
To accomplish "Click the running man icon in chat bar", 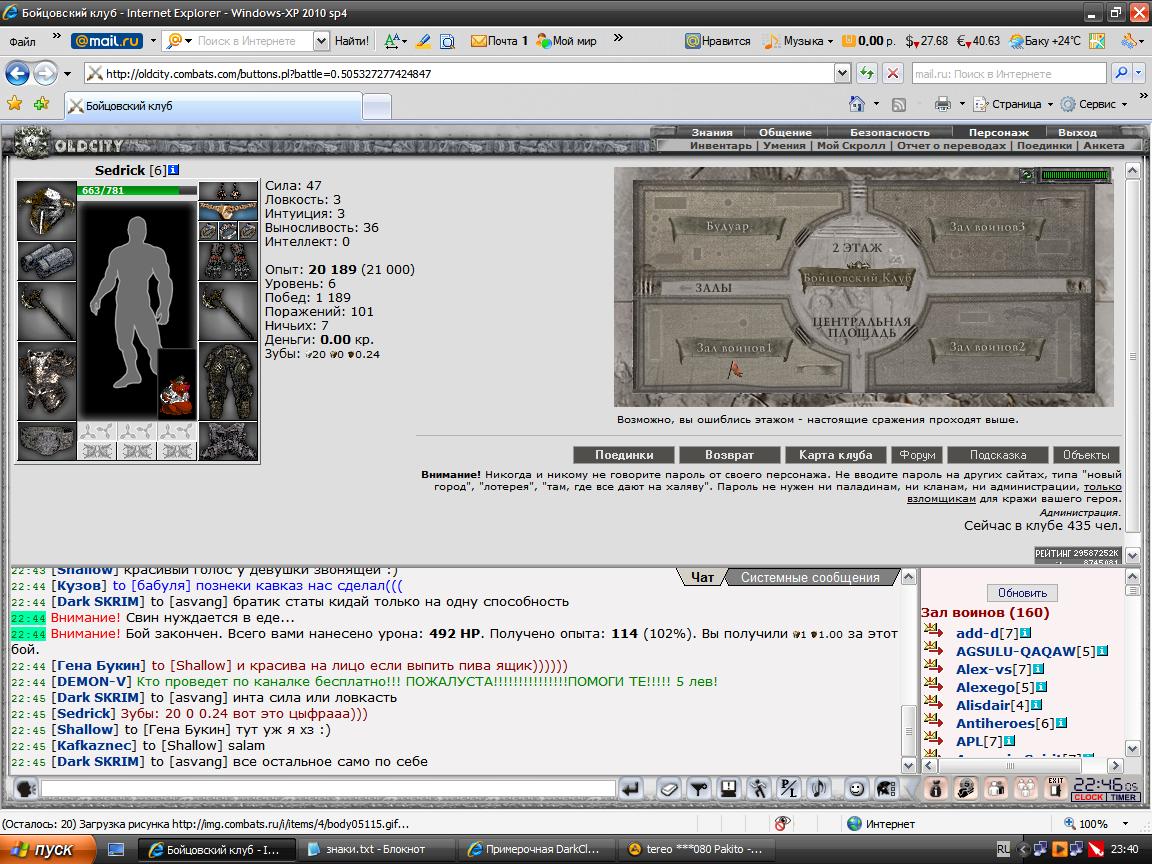I will (758, 788).
